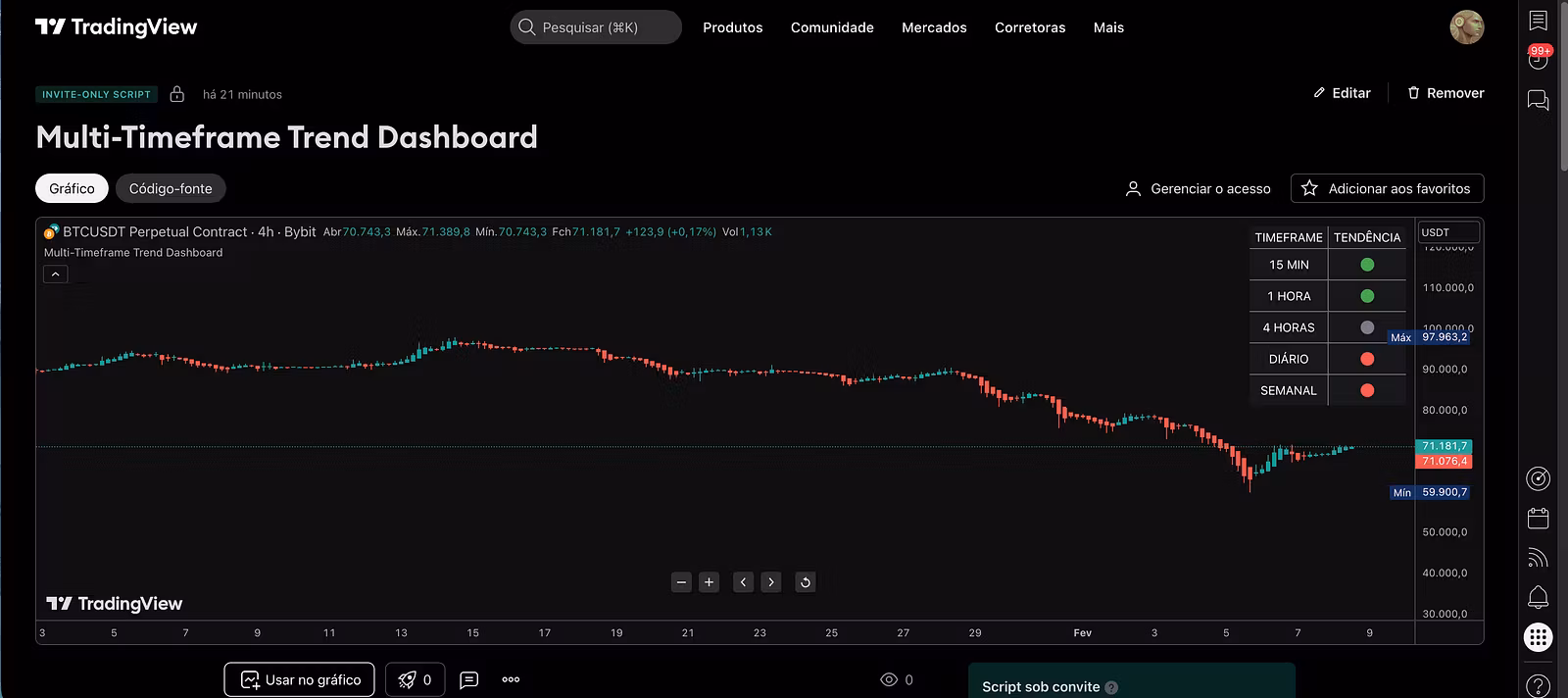
Task: Open the Corretoras menu
Action: pos(1030,27)
